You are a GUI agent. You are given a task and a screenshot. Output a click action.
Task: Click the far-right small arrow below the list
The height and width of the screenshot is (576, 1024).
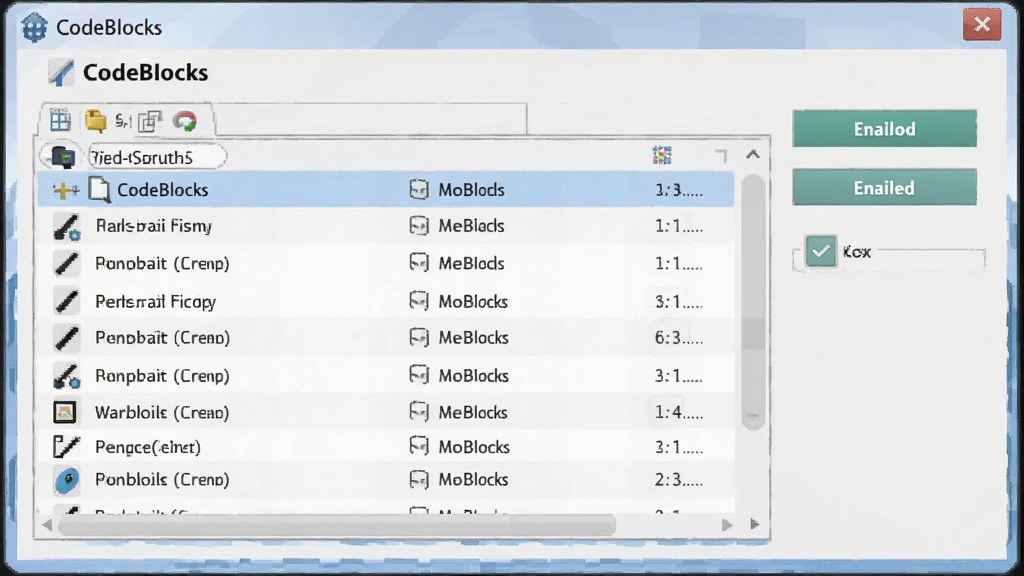[x=754, y=524]
